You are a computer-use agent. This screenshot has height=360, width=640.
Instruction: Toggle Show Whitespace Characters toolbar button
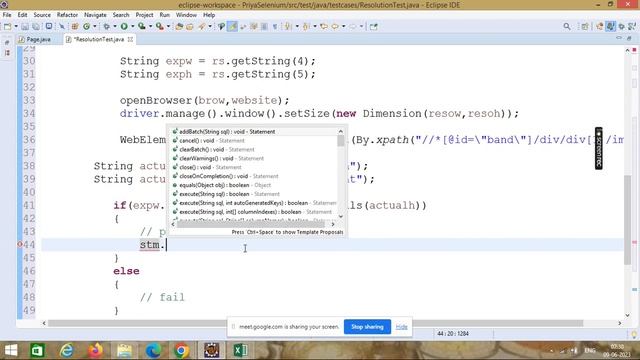pyautogui.click(x=275, y=27)
